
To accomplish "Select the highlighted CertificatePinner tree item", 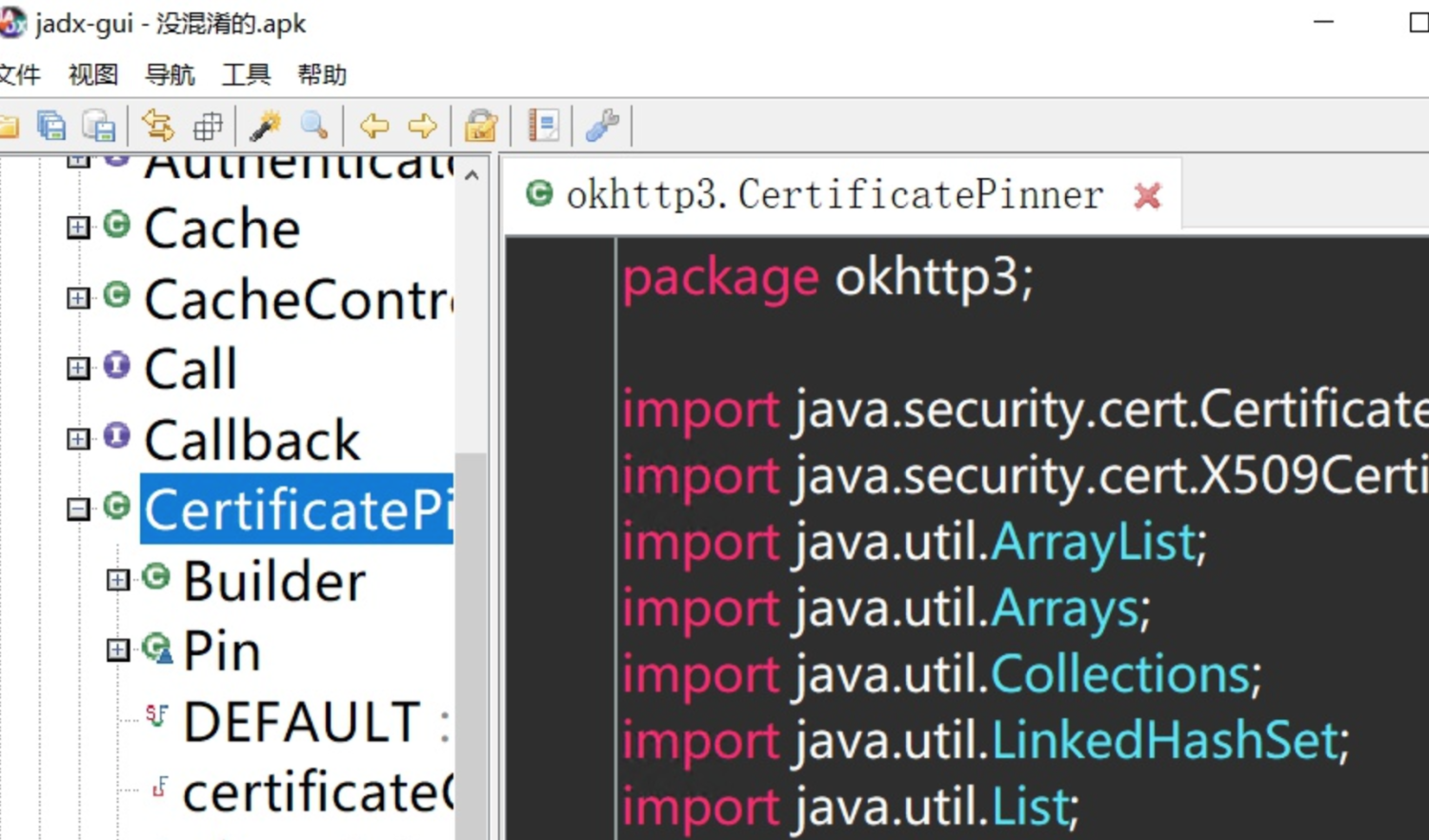I will coord(297,510).
